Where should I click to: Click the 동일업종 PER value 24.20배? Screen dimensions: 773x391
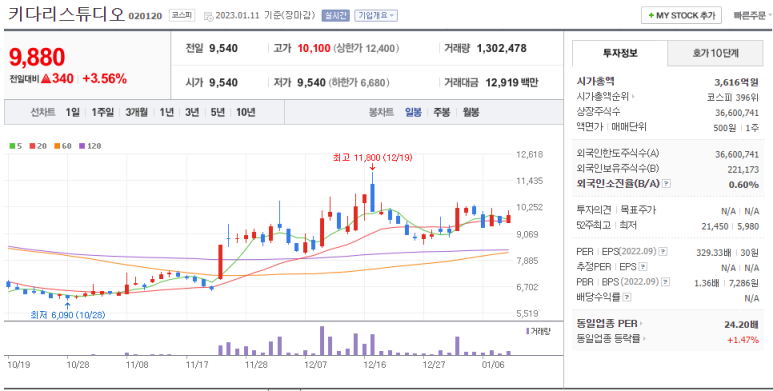741,324
